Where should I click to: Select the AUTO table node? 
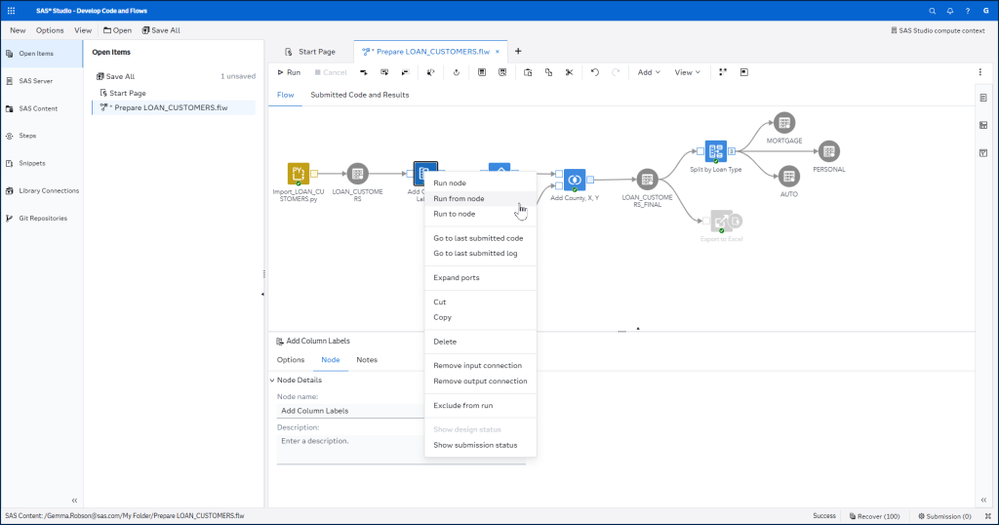[789, 176]
